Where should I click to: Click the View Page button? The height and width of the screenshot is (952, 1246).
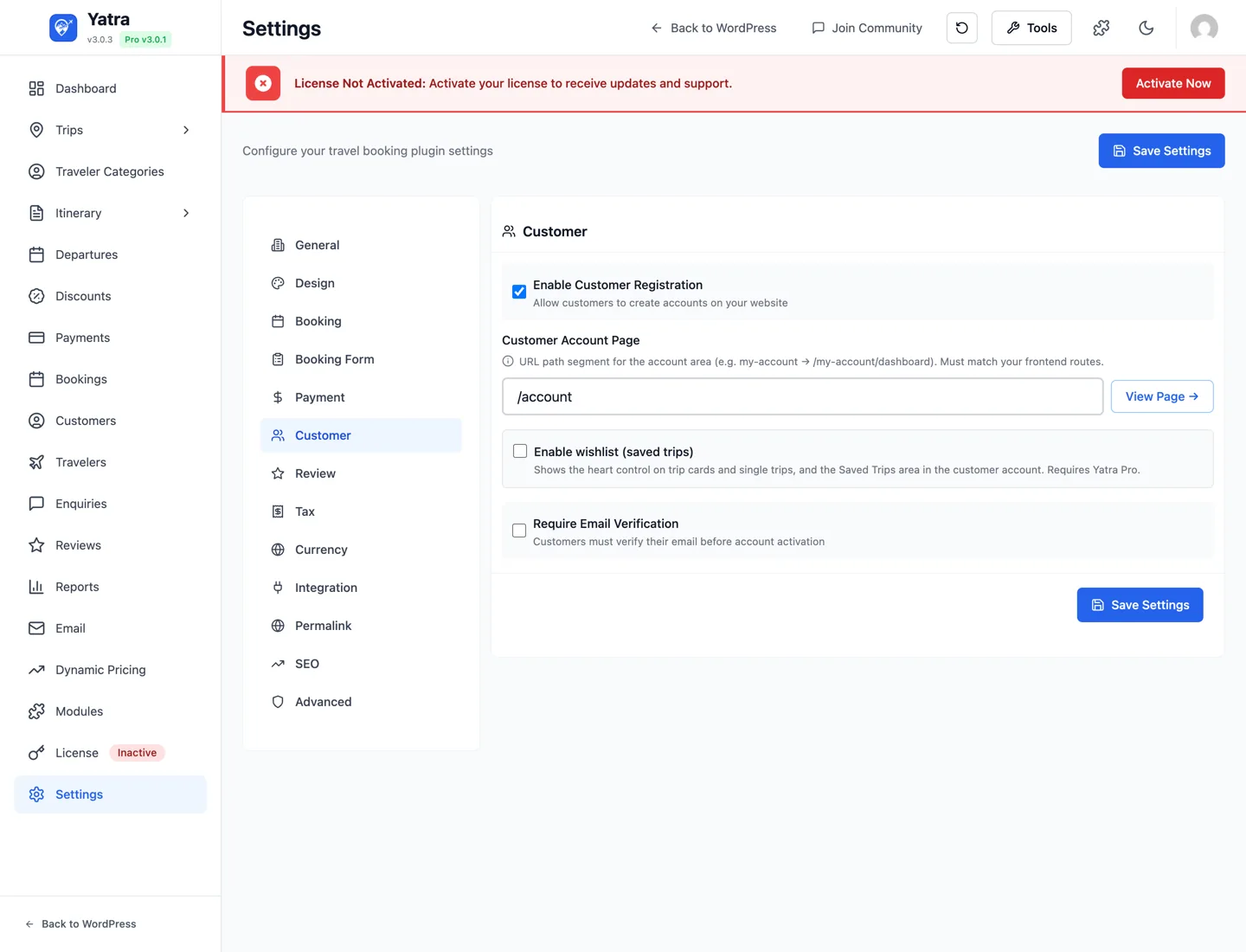coord(1162,396)
